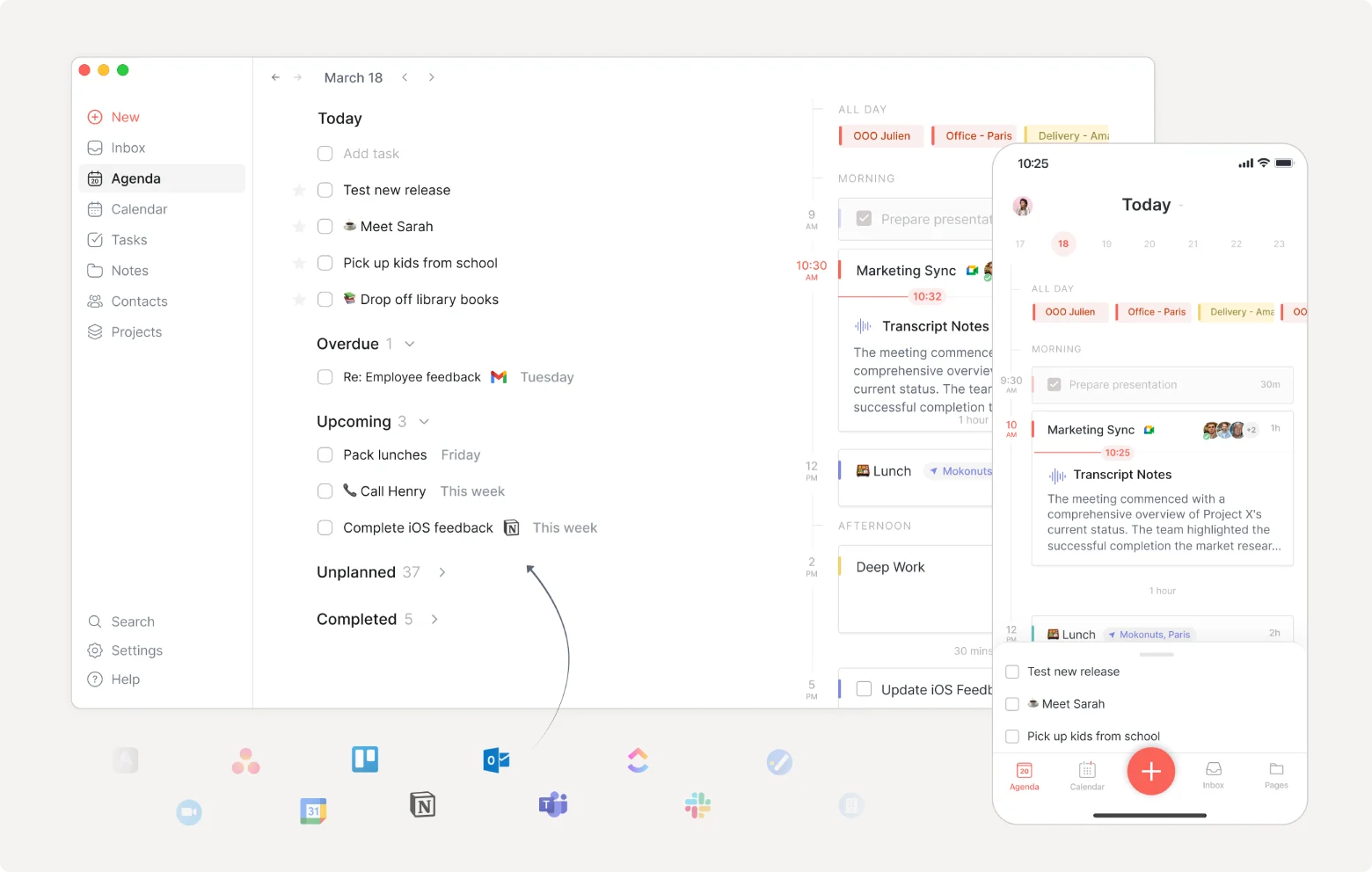The height and width of the screenshot is (872, 1372).
Task: Star the Pick up kids from school task
Action: point(299,263)
